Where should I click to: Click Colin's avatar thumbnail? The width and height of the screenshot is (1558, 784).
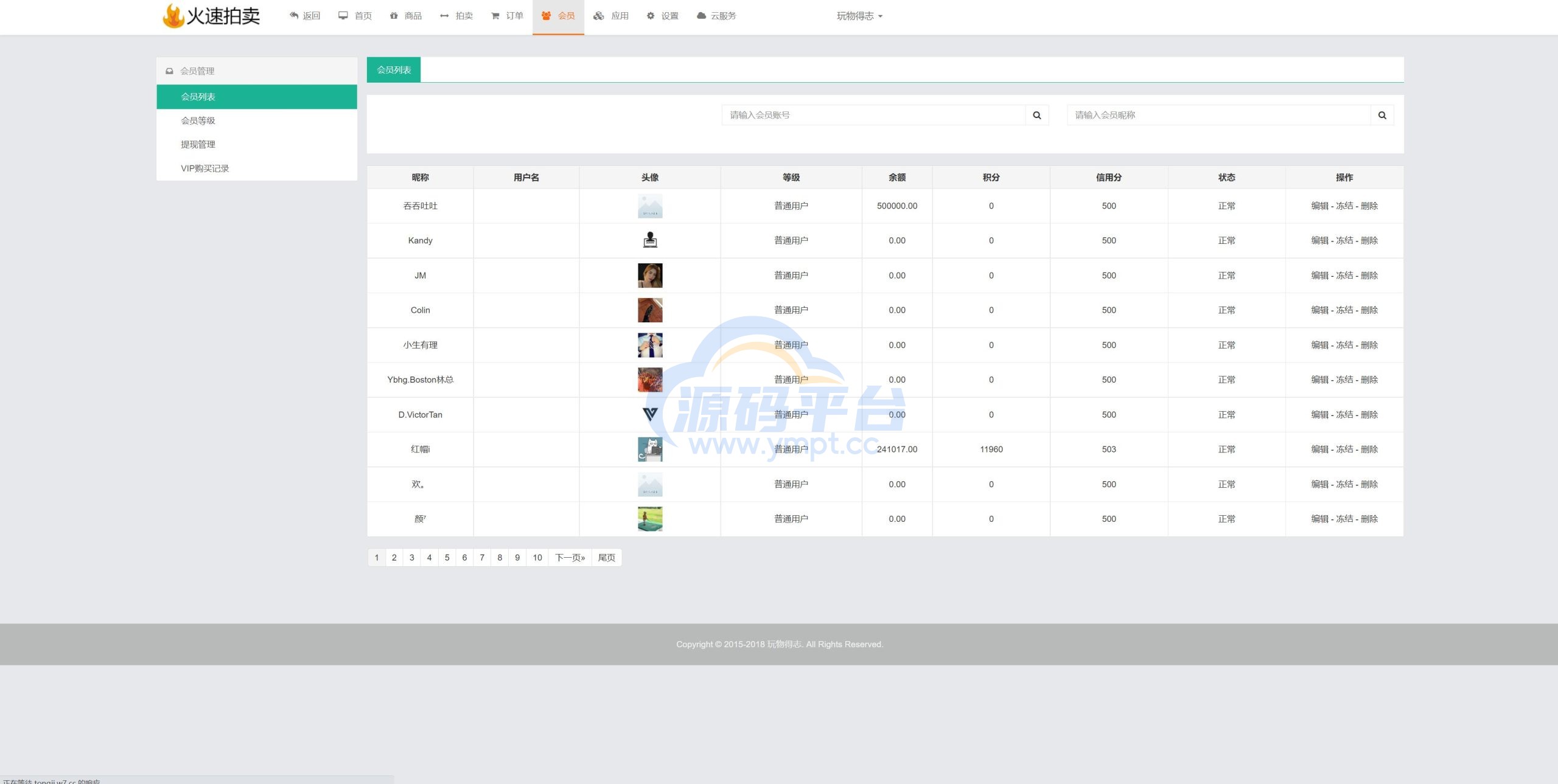(650, 310)
